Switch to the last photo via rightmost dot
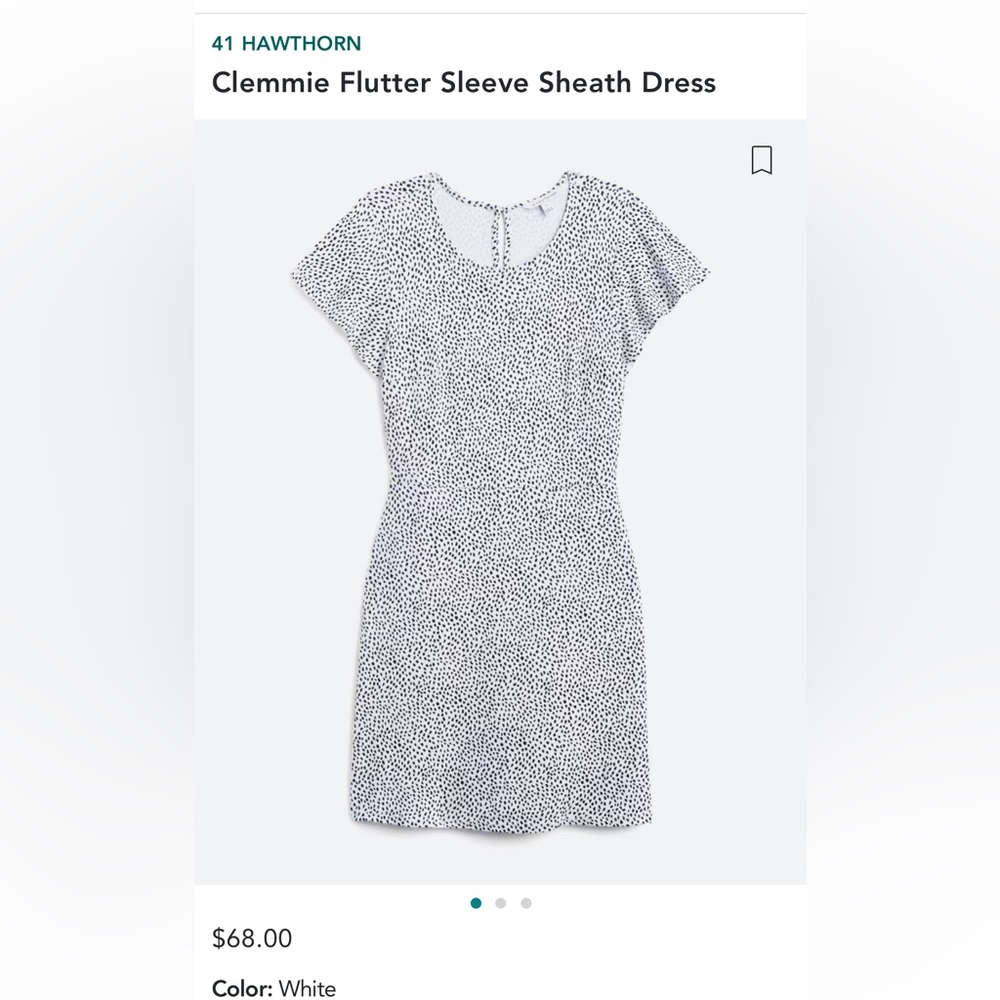The height and width of the screenshot is (1000, 1000). (527, 901)
